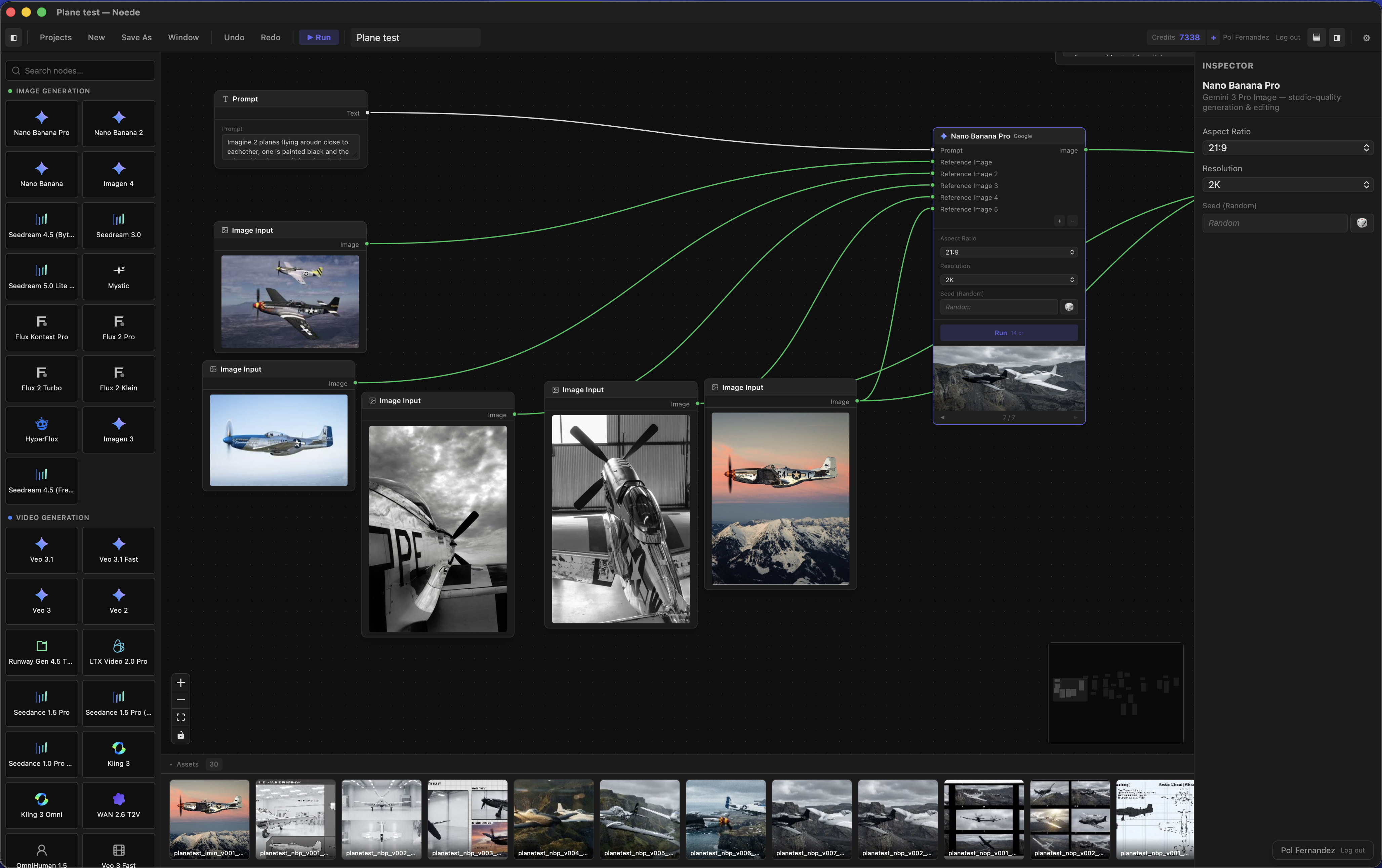Add credits with the plus icon
This screenshot has height=868, width=1382.
coord(1213,38)
